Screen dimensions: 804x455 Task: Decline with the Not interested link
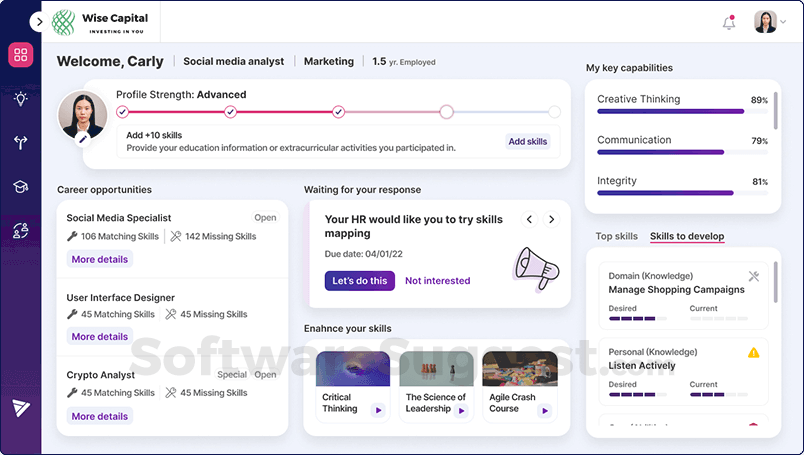(x=437, y=281)
